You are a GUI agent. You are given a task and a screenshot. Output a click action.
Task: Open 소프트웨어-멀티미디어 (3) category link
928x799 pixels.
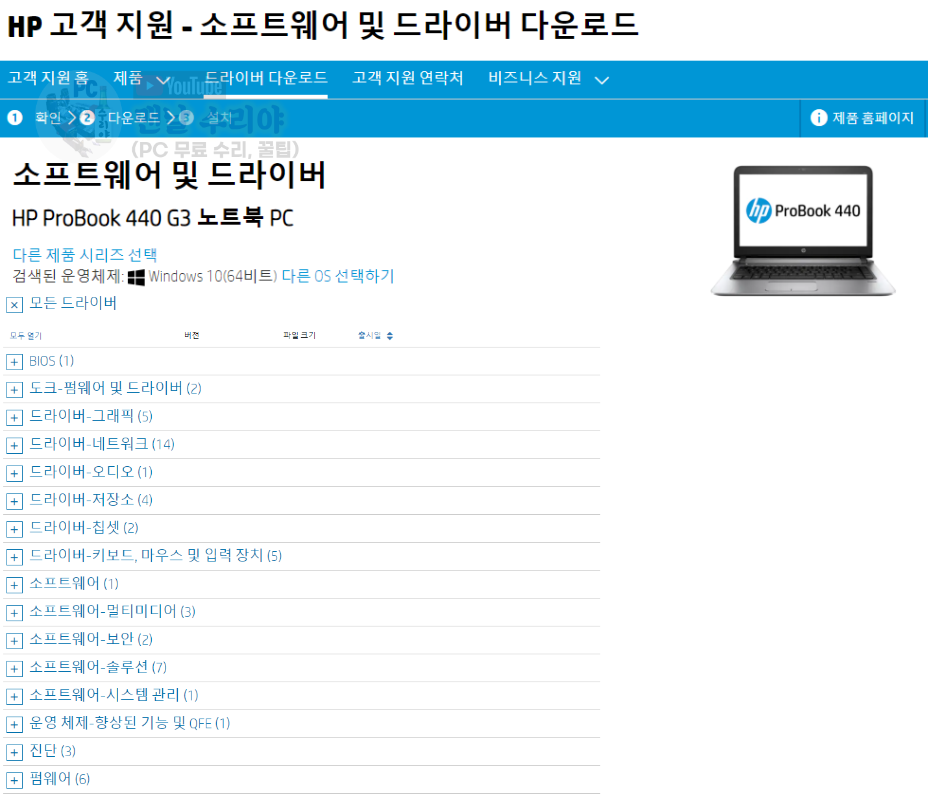[x=112, y=611]
